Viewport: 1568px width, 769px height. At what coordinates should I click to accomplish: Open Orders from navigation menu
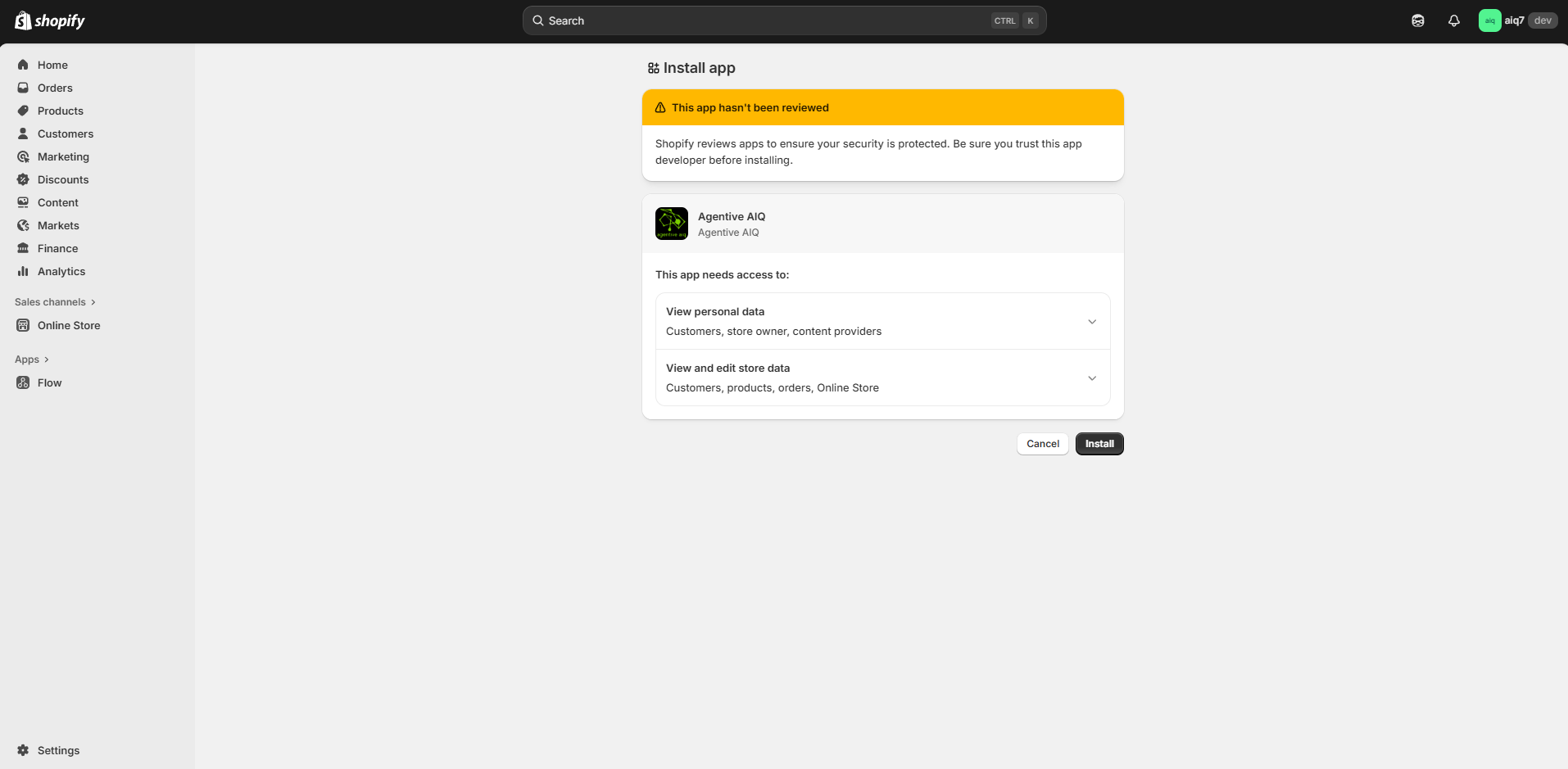click(55, 88)
